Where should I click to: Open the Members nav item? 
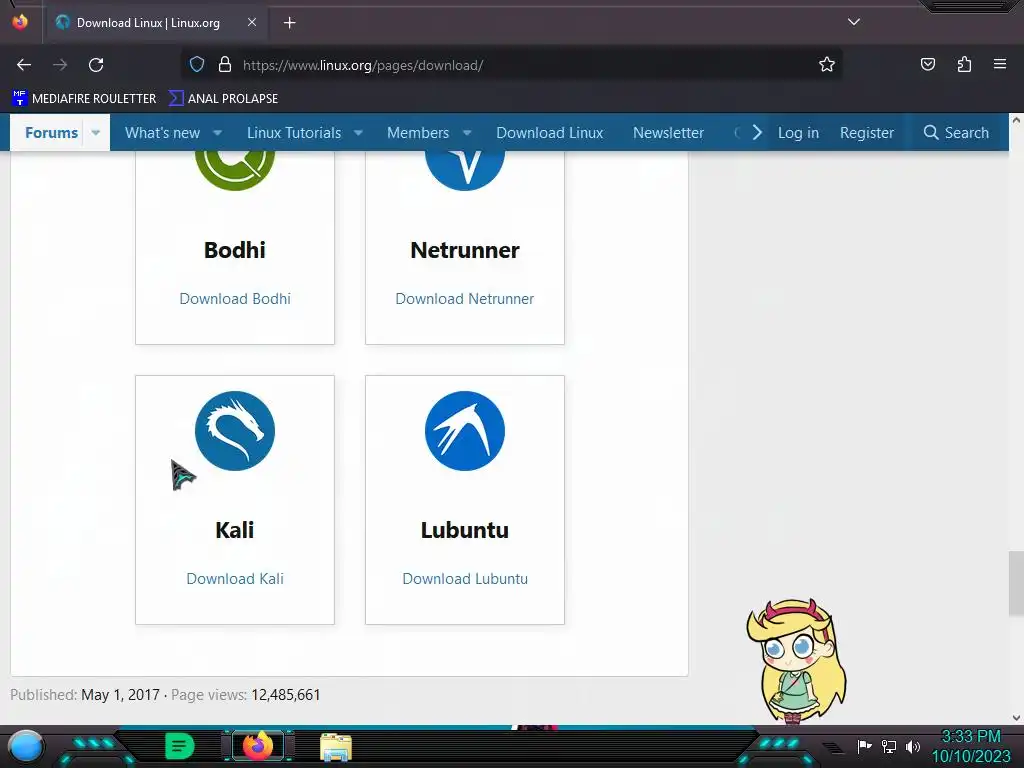418,133
